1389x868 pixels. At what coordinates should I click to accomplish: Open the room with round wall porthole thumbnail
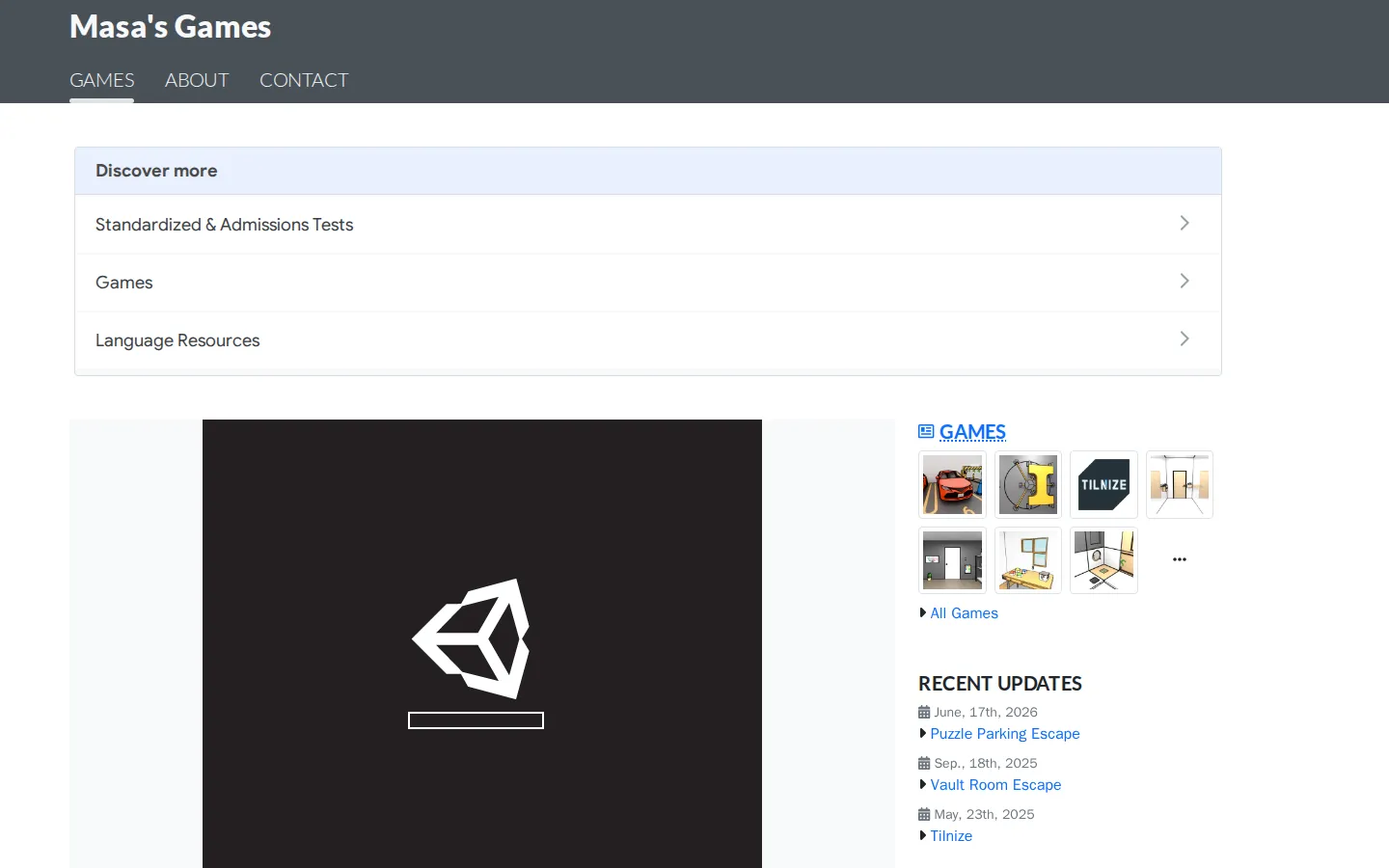(1103, 560)
